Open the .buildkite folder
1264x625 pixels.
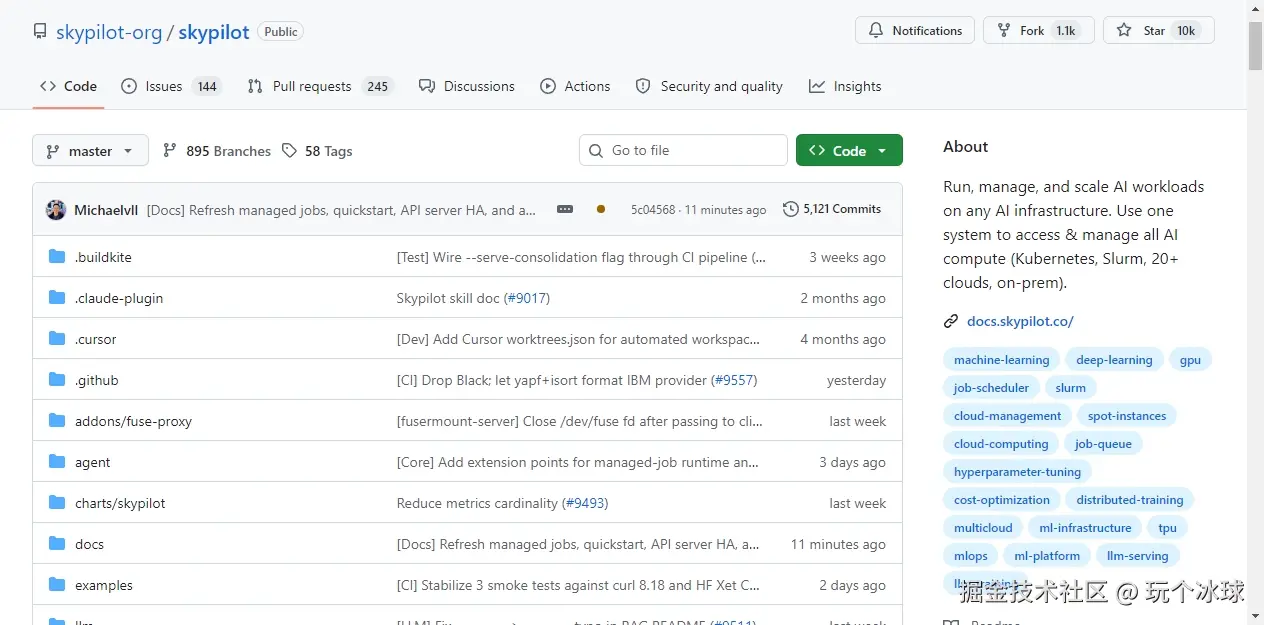pos(103,257)
